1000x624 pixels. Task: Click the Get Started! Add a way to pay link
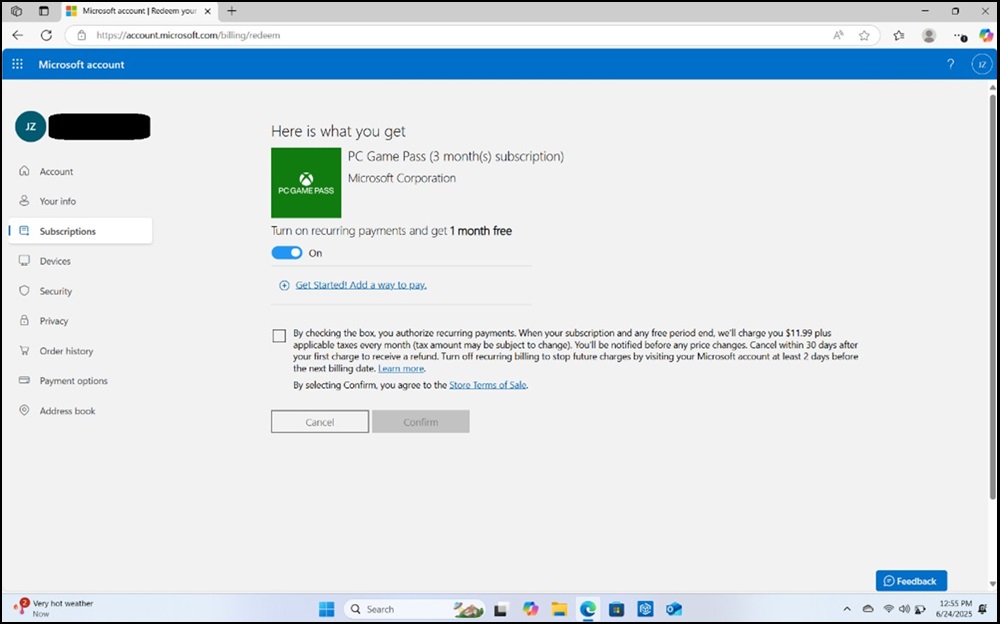(x=360, y=285)
